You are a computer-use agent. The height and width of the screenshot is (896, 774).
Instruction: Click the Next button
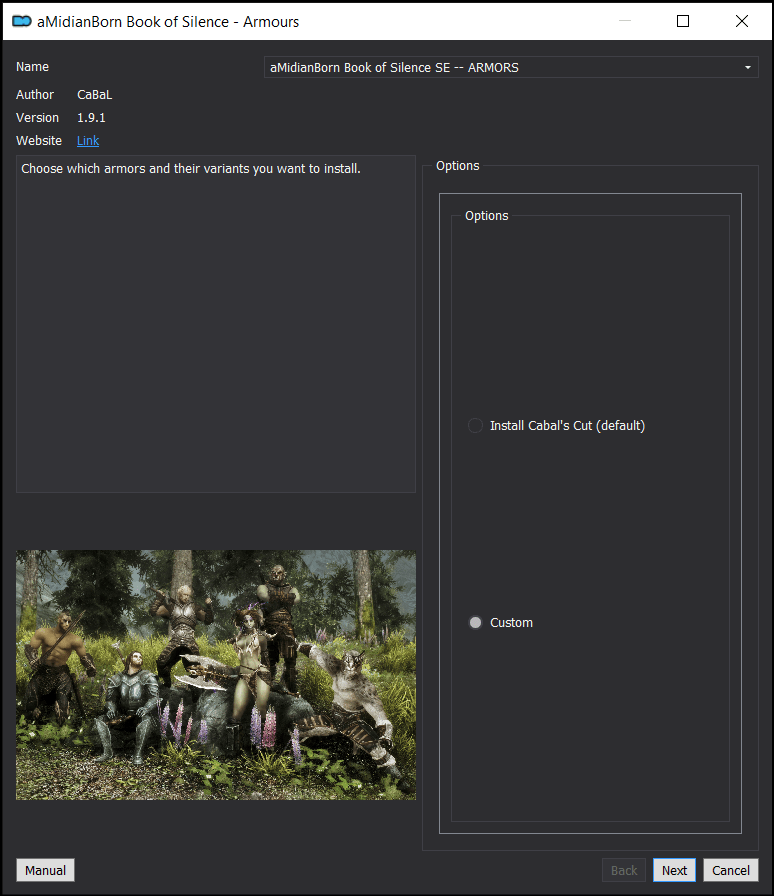pos(674,870)
